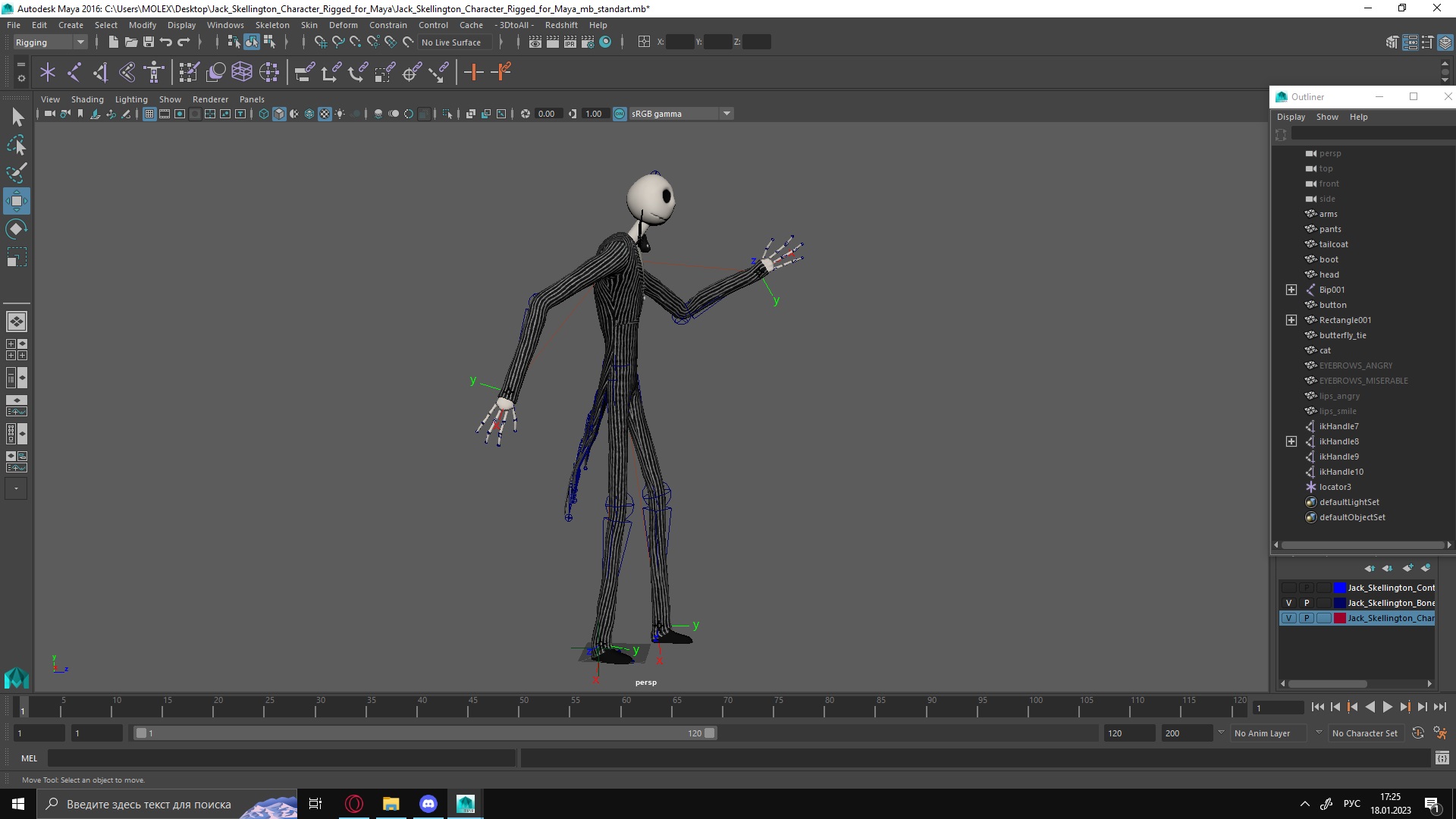
Task: Select the Rotate tool in toolbox
Action: [x=17, y=229]
